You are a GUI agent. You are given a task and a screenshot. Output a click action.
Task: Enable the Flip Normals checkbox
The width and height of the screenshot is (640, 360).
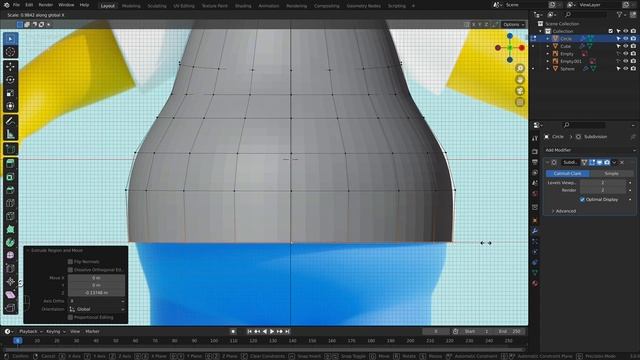70,262
